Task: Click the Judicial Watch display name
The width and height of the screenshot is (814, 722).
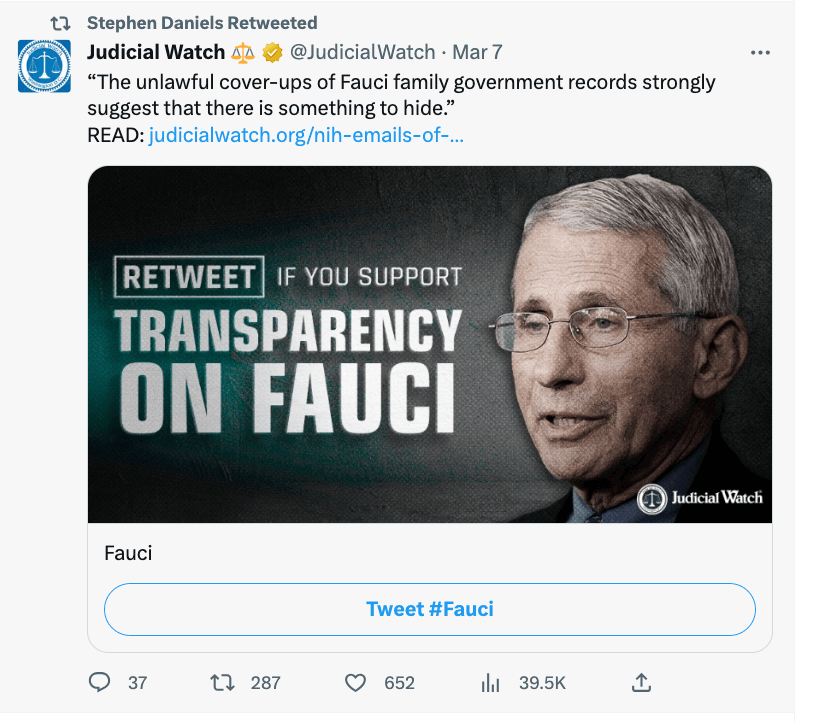Action: tap(156, 52)
